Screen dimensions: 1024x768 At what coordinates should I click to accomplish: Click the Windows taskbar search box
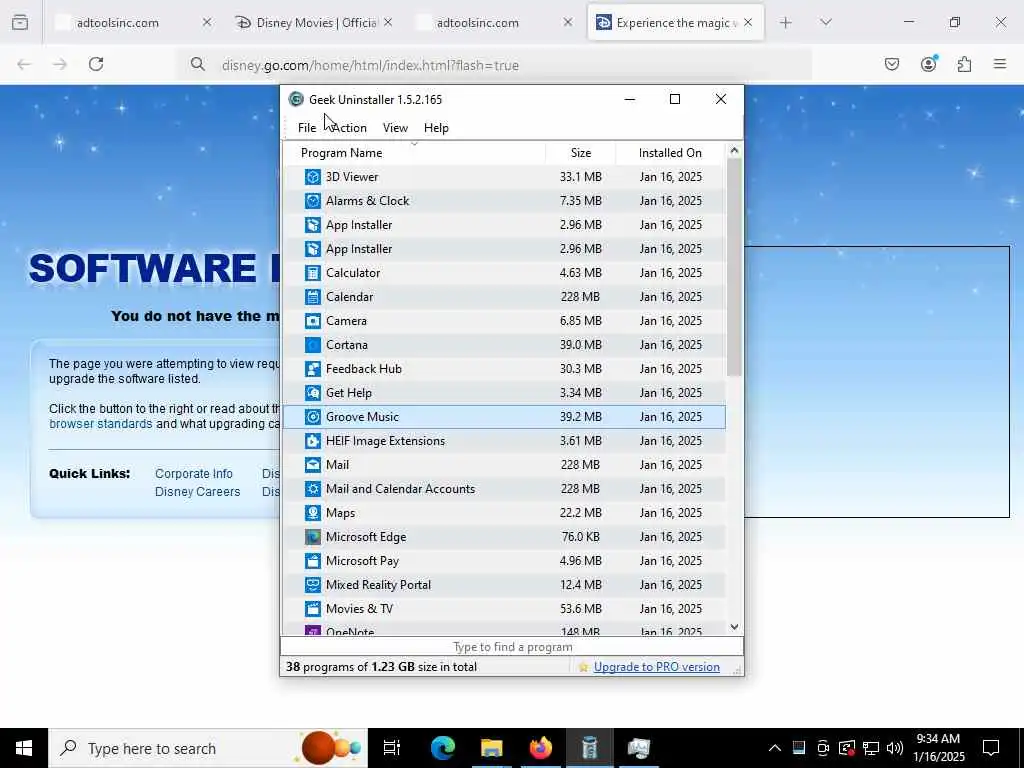(208, 748)
